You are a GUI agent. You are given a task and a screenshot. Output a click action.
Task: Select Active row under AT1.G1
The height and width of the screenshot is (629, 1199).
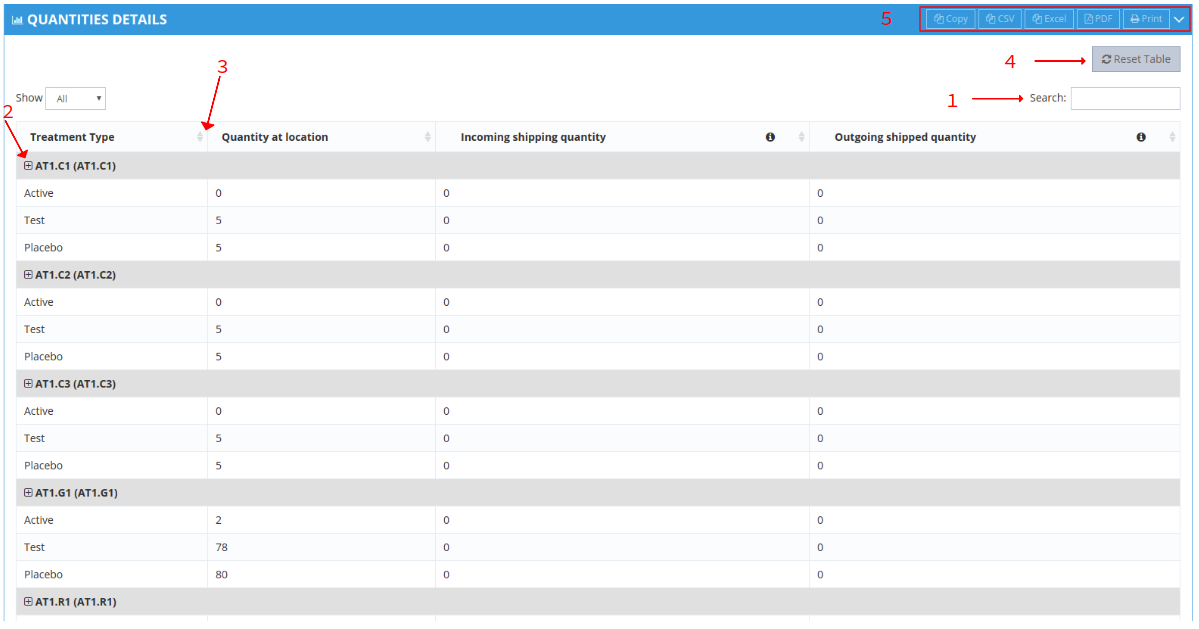[x=598, y=520]
